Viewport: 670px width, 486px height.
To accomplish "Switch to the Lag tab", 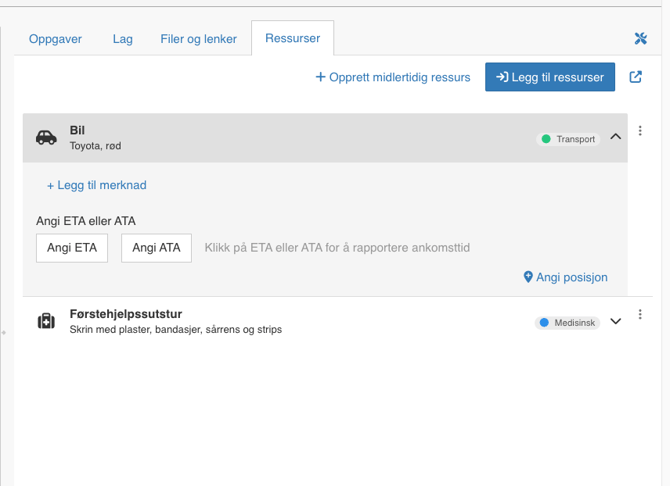I will click(123, 39).
